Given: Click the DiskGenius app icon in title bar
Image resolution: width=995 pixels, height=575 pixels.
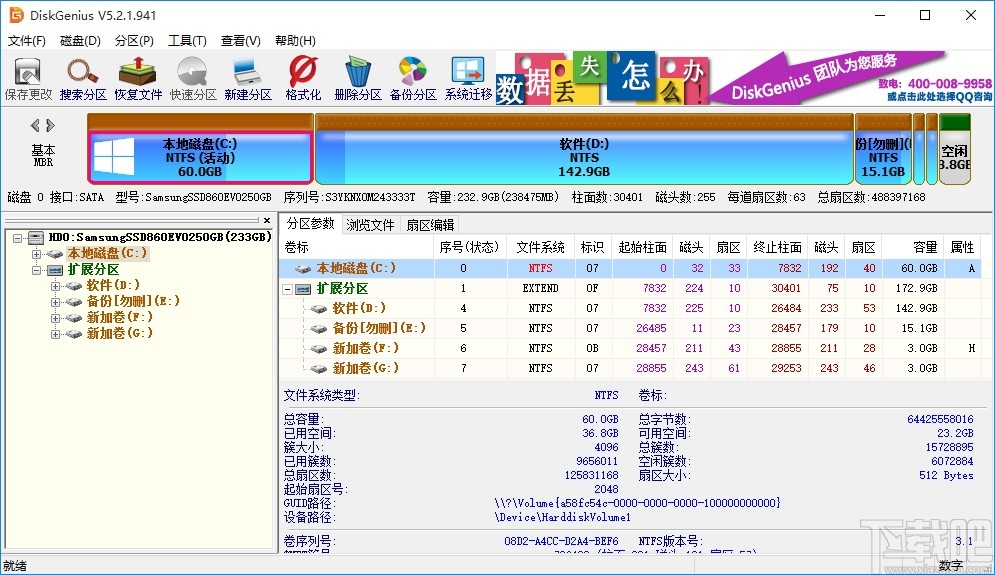Looking at the screenshot, I should click(16, 15).
